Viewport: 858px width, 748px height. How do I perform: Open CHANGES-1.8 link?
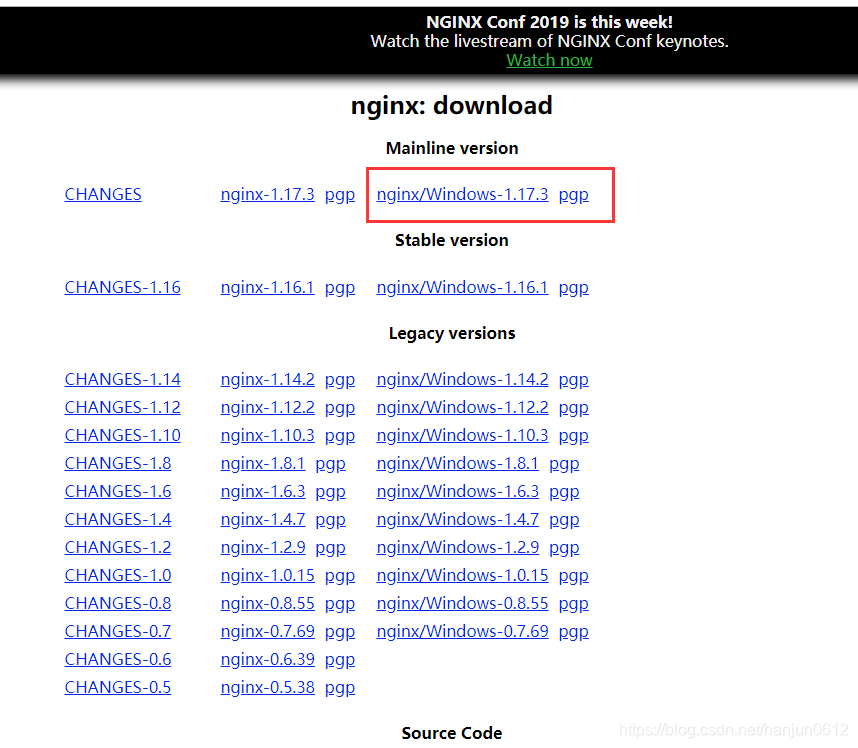(118, 463)
